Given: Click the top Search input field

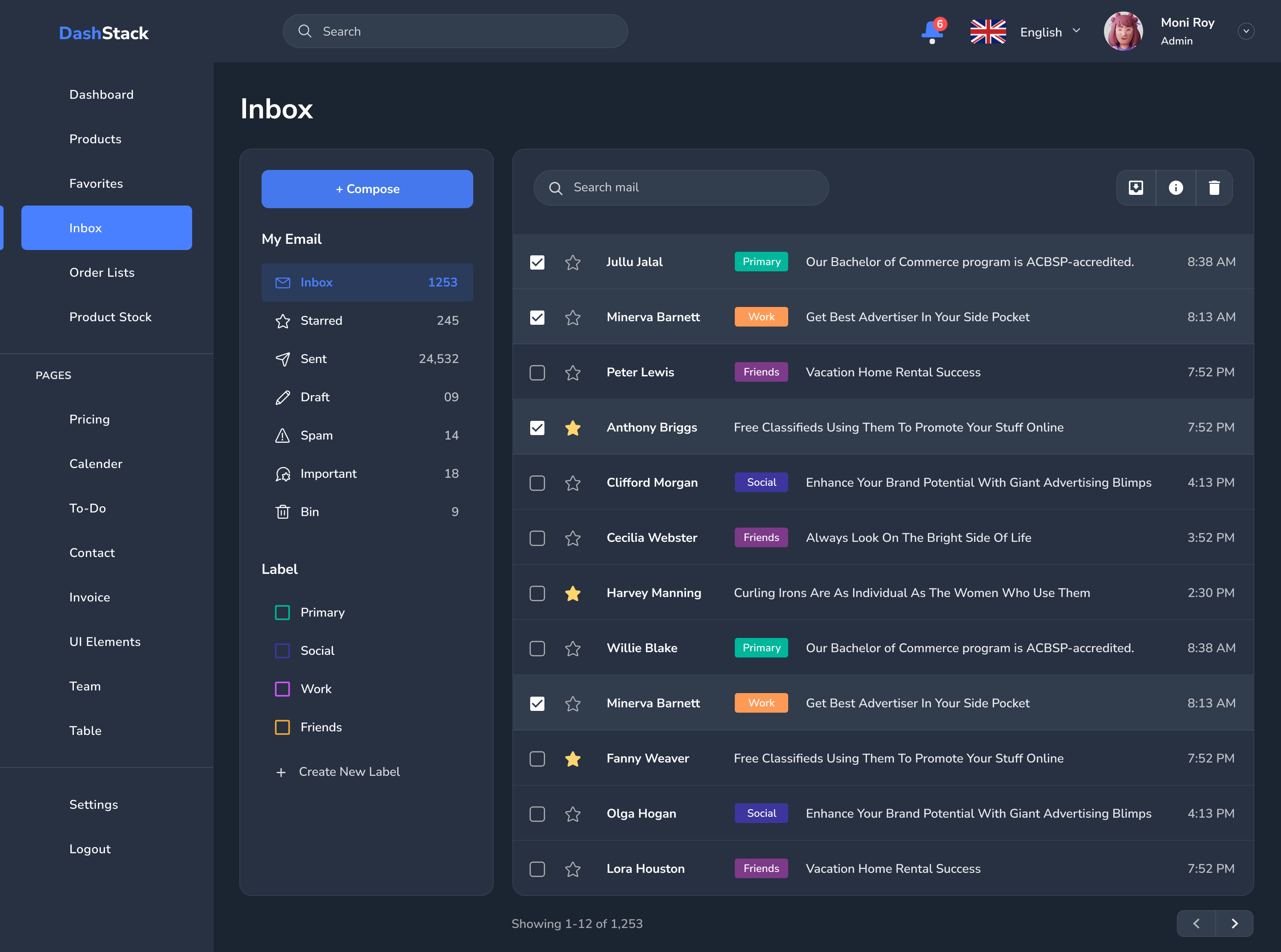Looking at the screenshot, I should tap(455, 31).
